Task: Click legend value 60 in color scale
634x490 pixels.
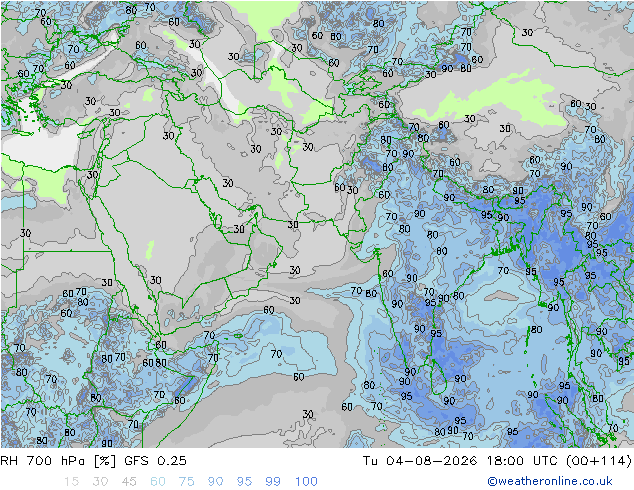Action: pos(158,482)
